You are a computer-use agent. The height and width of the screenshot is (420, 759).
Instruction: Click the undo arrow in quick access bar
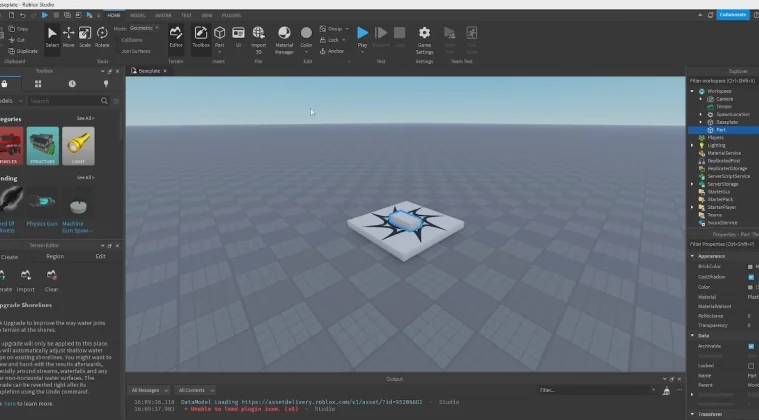(22, 15)
